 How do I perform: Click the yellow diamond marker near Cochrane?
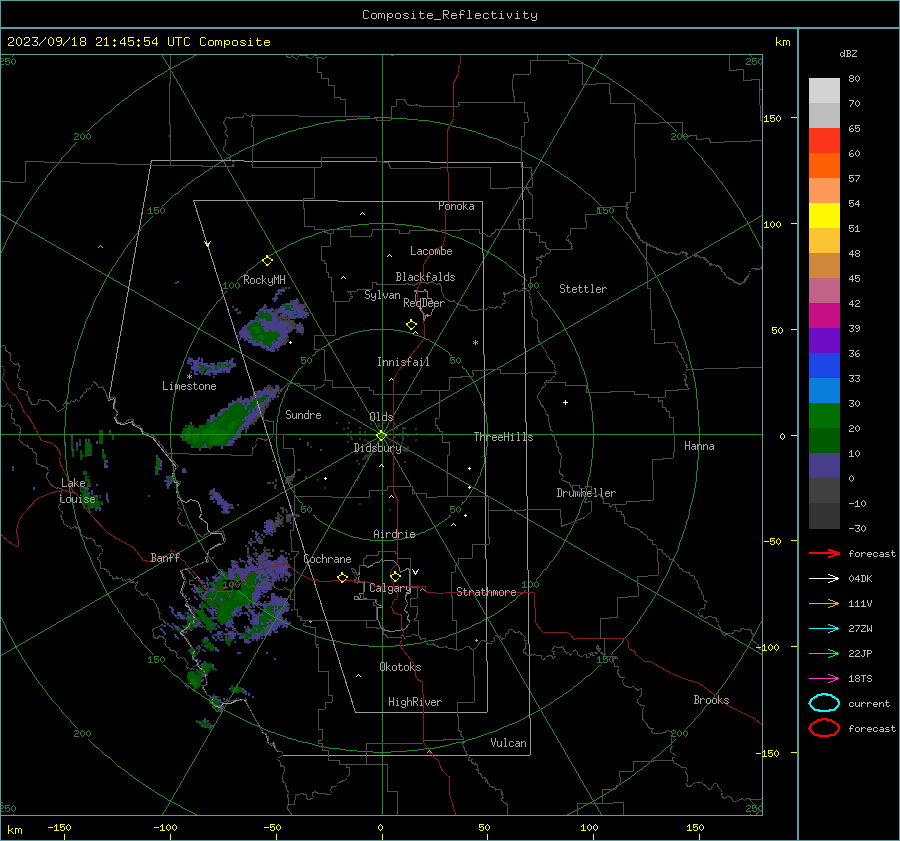click(343, 577)
